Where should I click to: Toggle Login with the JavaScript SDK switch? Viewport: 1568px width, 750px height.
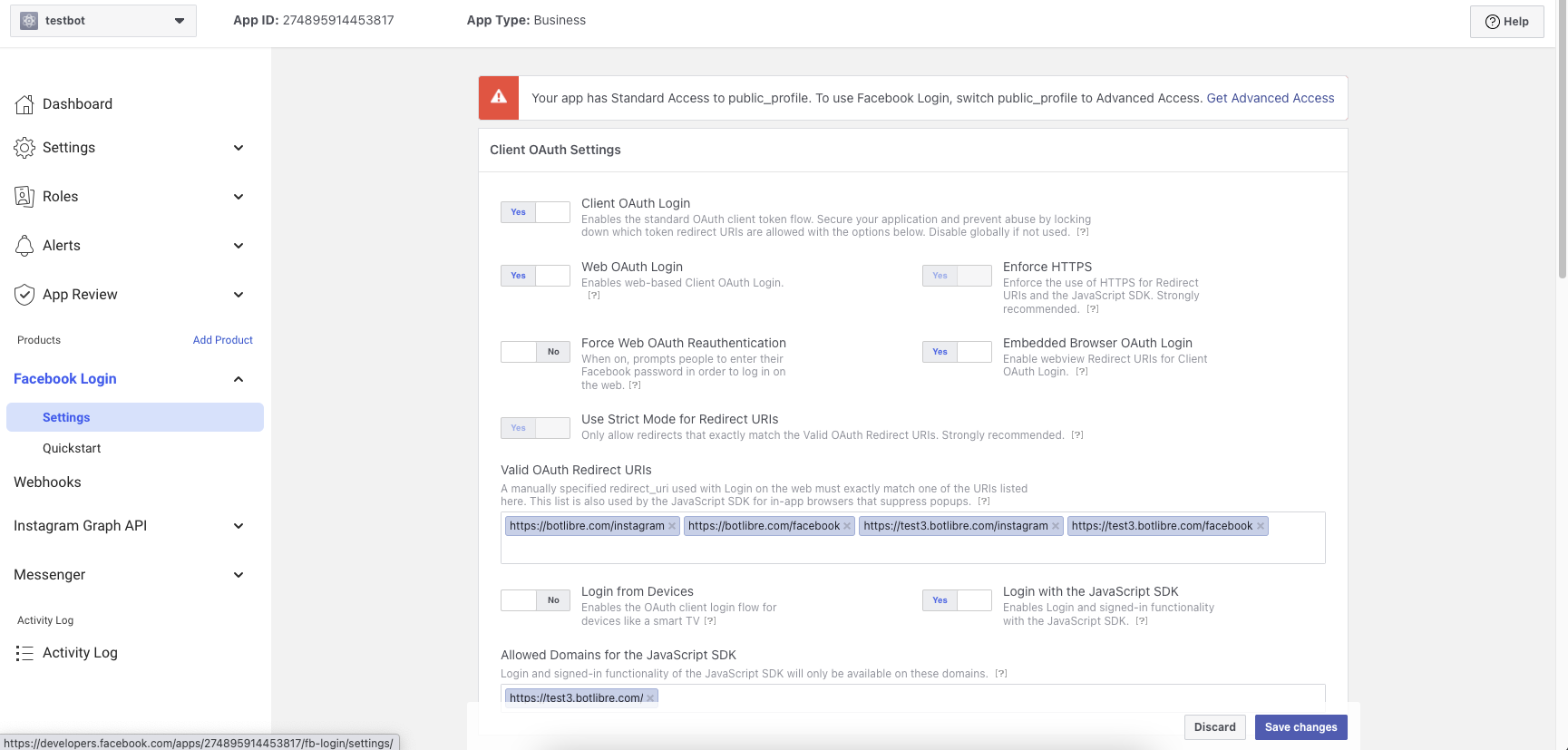(957, 600)
